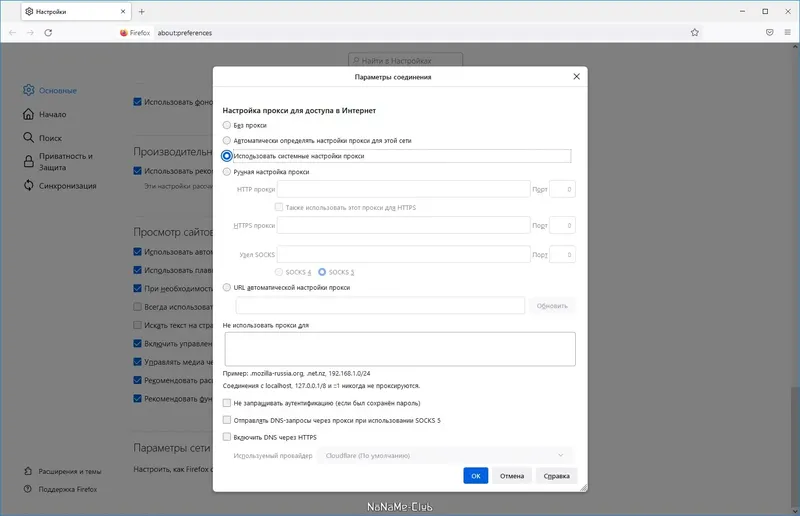Click the page vertical scrollbar thumb
Viewport: 800px width, 516px height.
[x=795, y=446]
